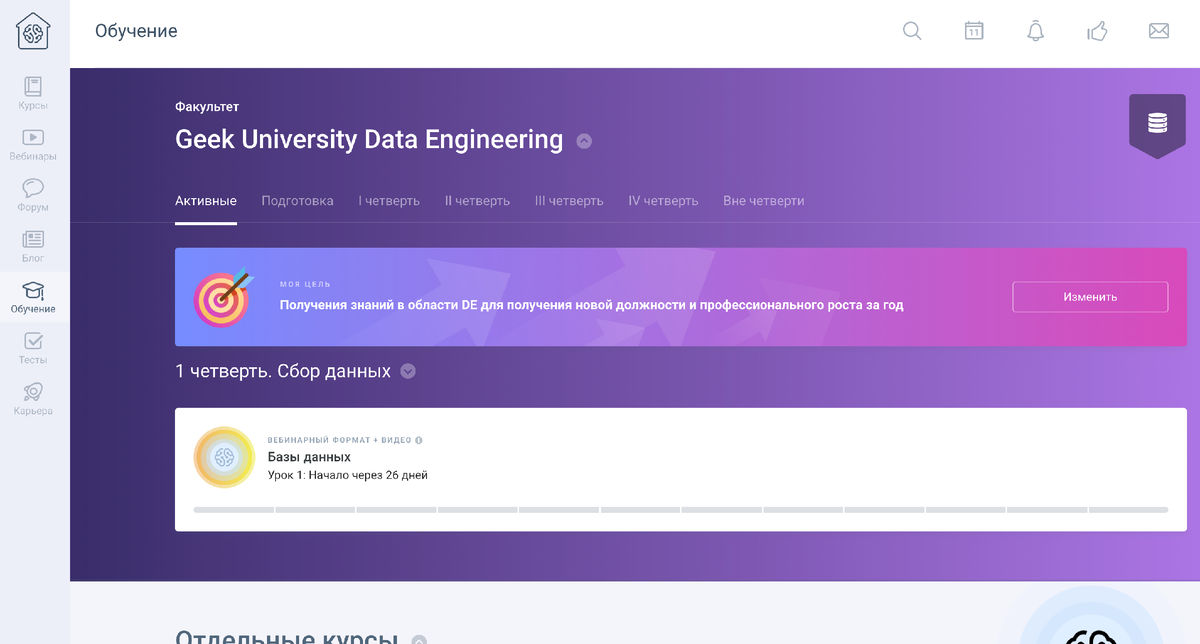The height and width of the screenshot is (644, 1200).
Task: Open Вебинары in the sidebar
Action: [x=33, y=145]
